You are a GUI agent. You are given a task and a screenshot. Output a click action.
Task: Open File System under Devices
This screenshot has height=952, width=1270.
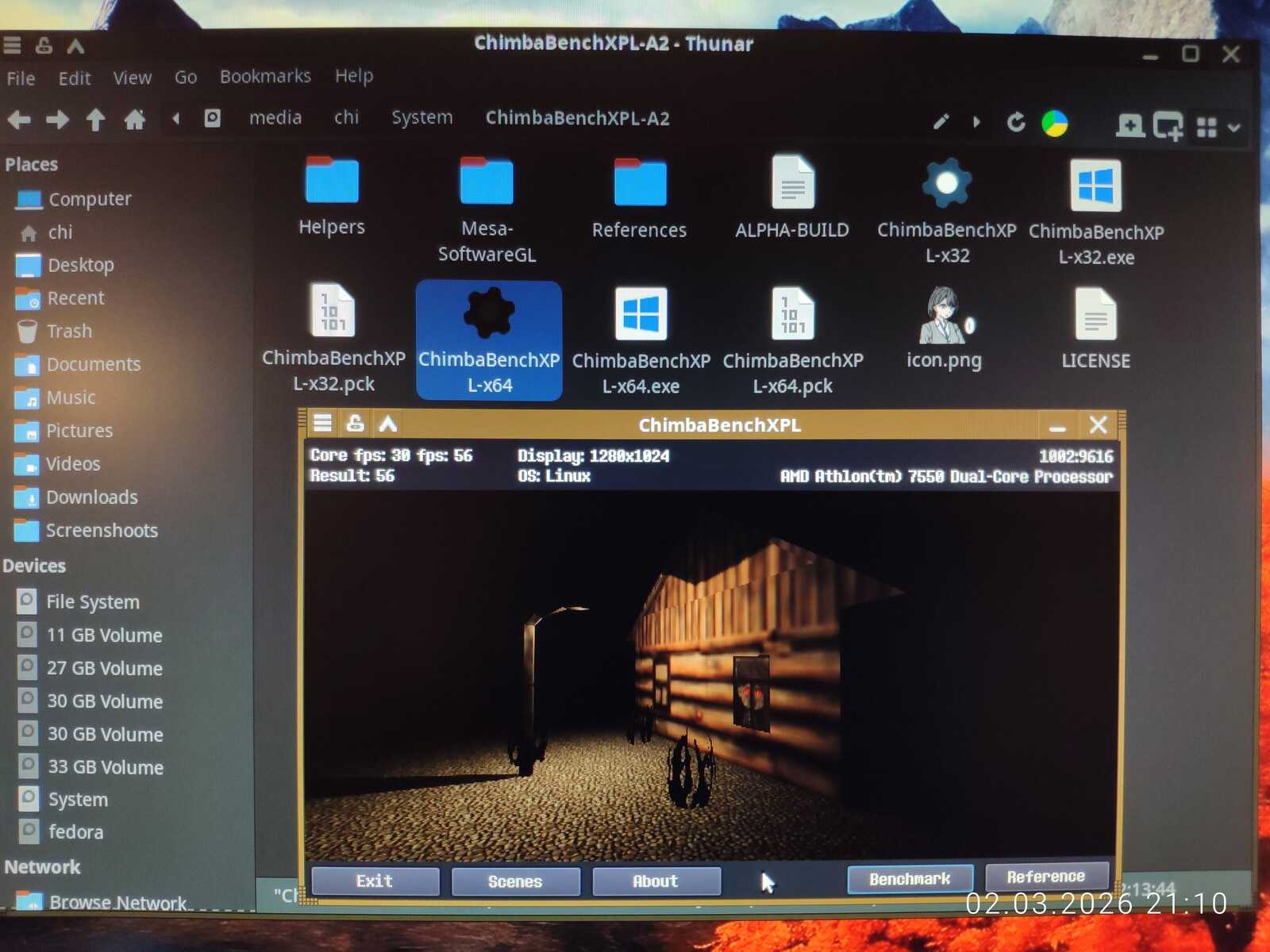pos(79,602)
